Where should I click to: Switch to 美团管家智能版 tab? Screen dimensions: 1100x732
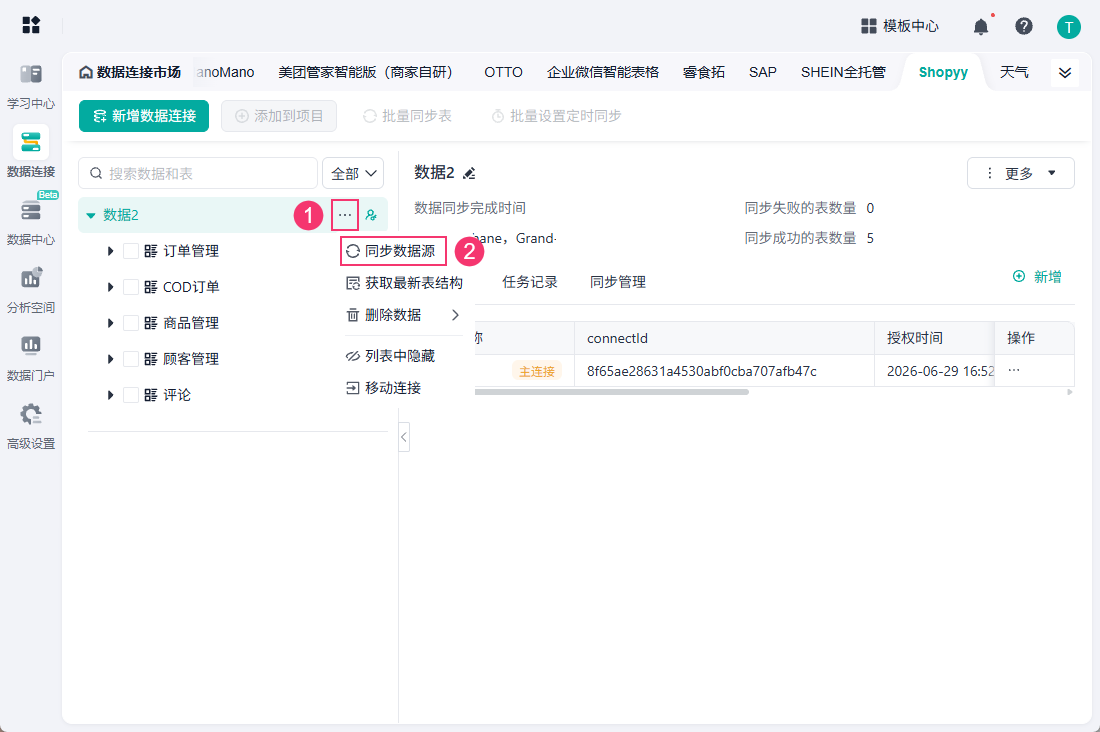pyautogui.click(x=365, y=72)
